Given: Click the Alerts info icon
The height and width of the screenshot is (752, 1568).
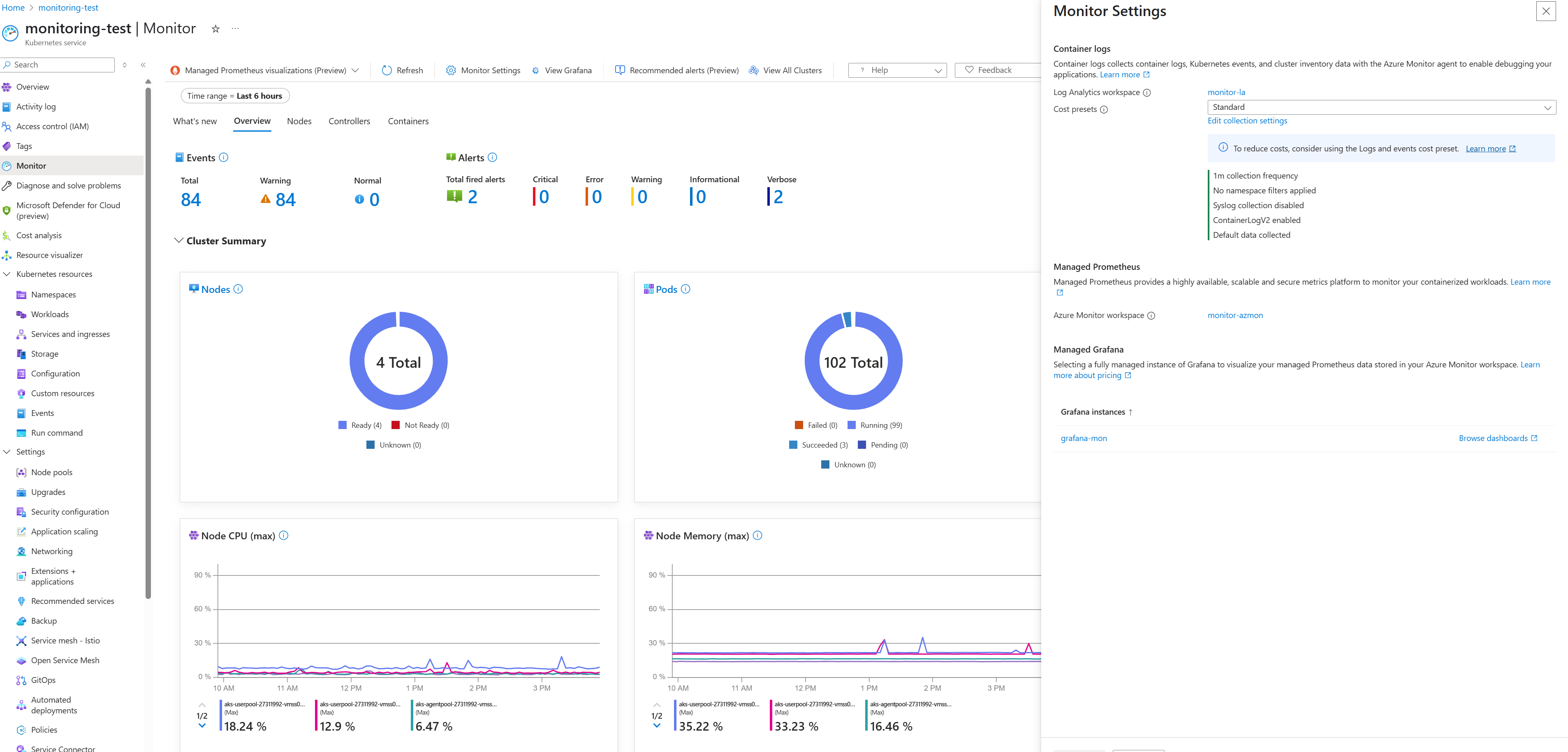Looking at the screenshot, I should point(492,157).
